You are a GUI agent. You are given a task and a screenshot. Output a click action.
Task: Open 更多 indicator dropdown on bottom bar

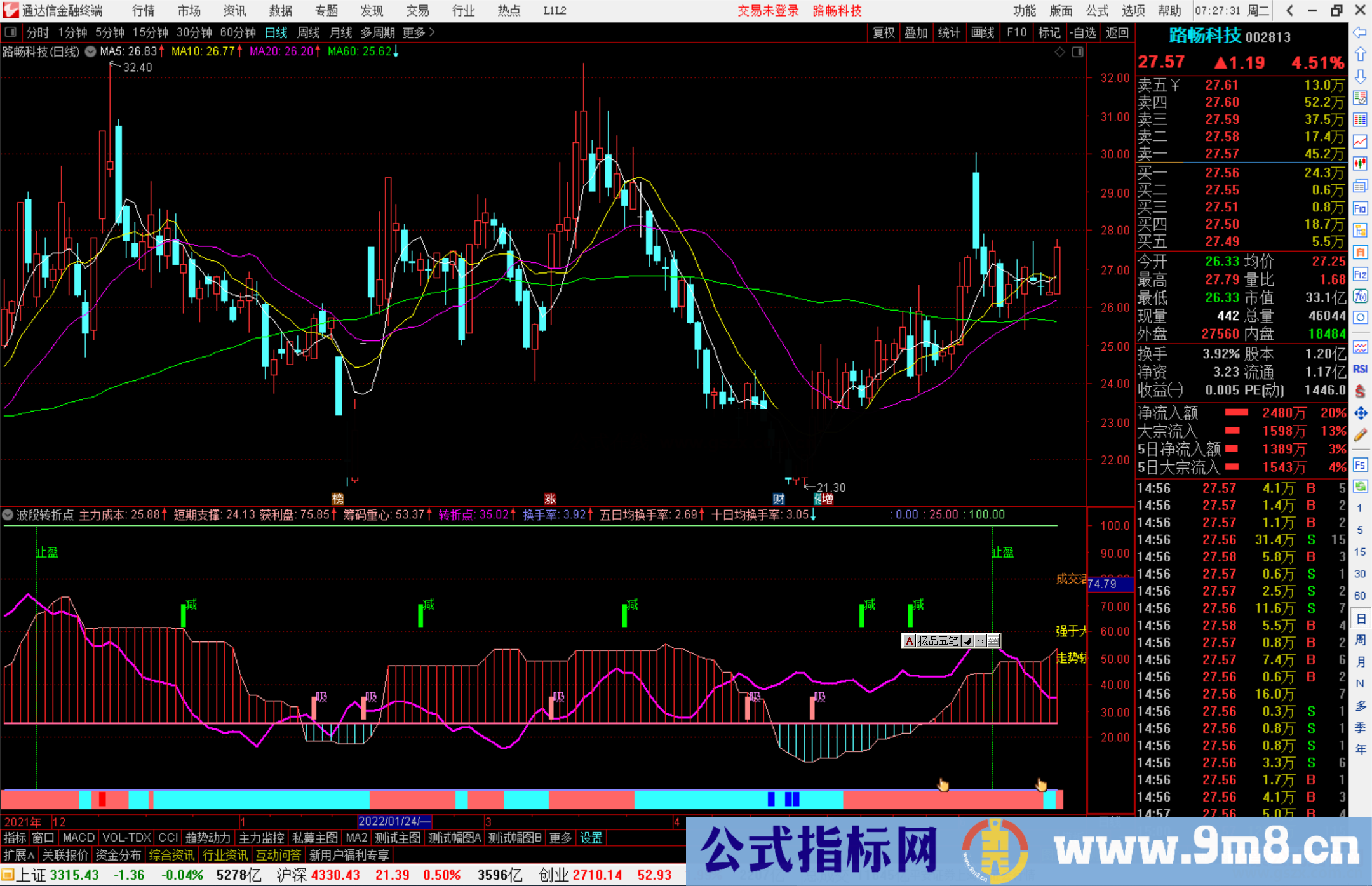click(560, 838)
